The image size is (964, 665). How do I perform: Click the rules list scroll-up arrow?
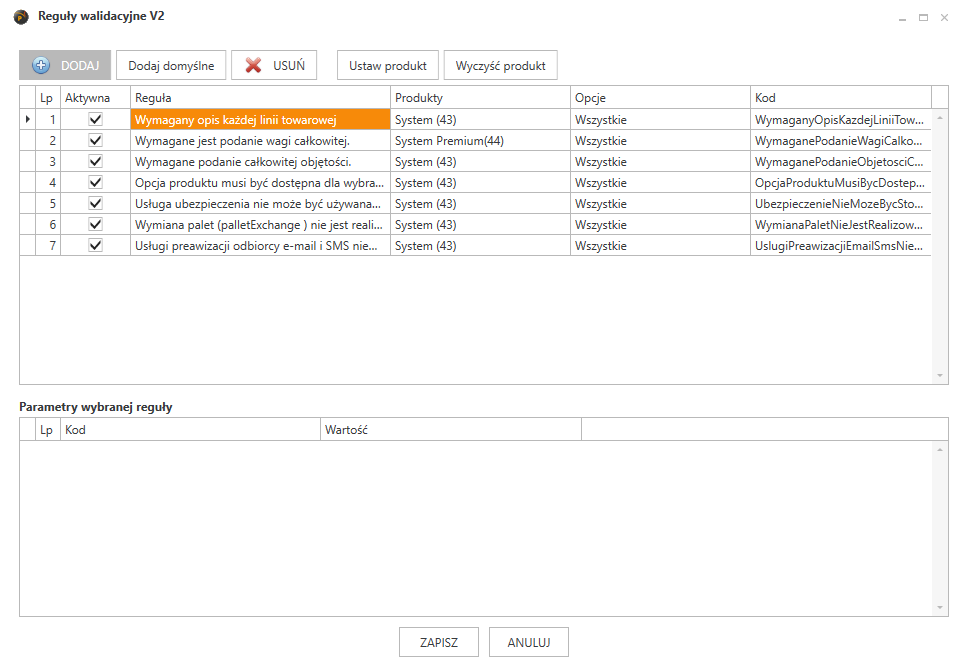pyautogui.click(x=940, y=117)
